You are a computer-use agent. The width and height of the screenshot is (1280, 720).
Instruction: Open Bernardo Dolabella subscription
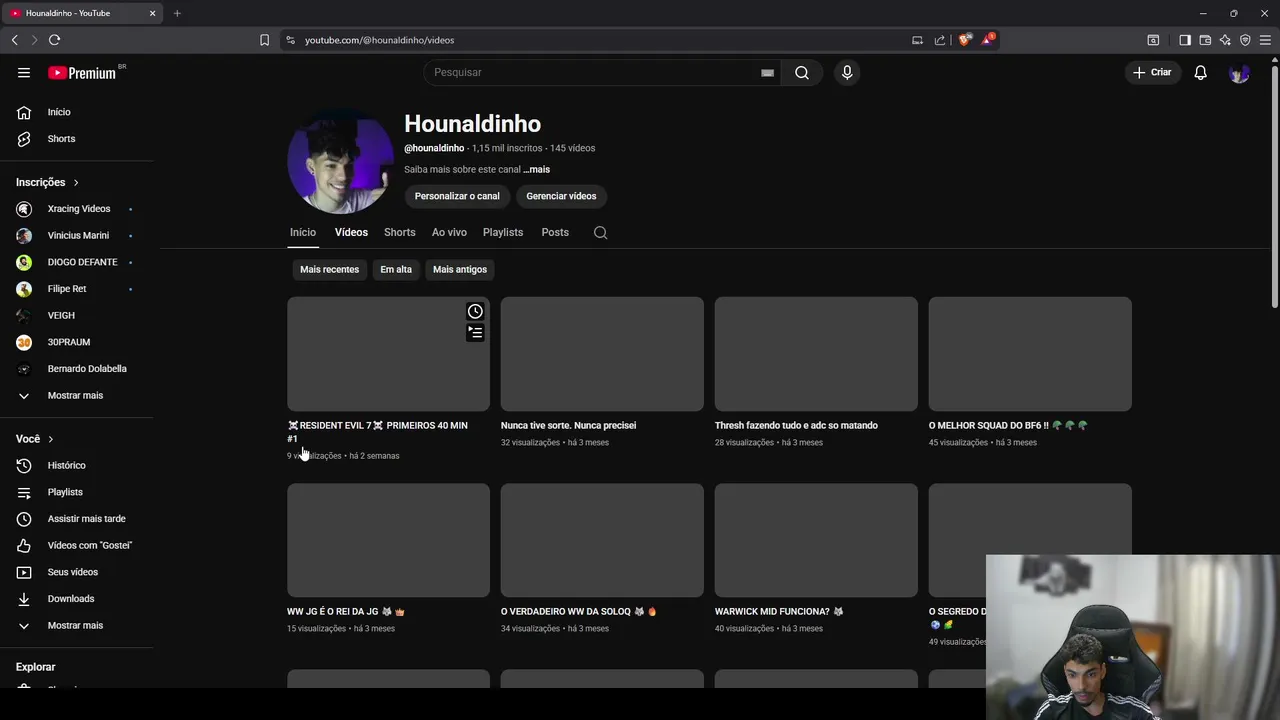(x=76, y=369)
